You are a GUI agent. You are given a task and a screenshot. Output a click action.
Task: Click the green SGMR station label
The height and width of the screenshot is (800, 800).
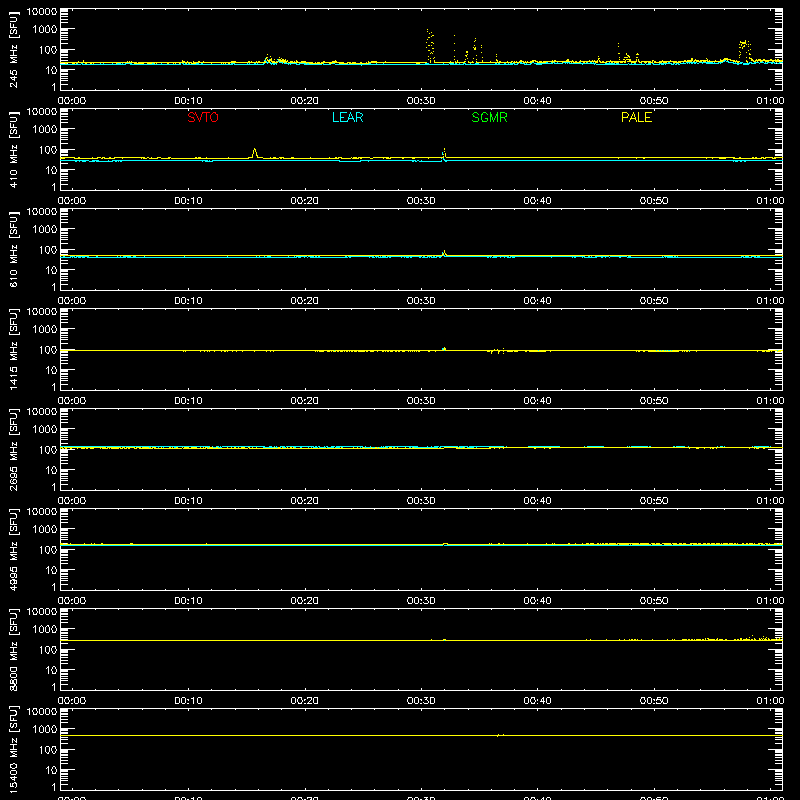[x=489, y=117]
